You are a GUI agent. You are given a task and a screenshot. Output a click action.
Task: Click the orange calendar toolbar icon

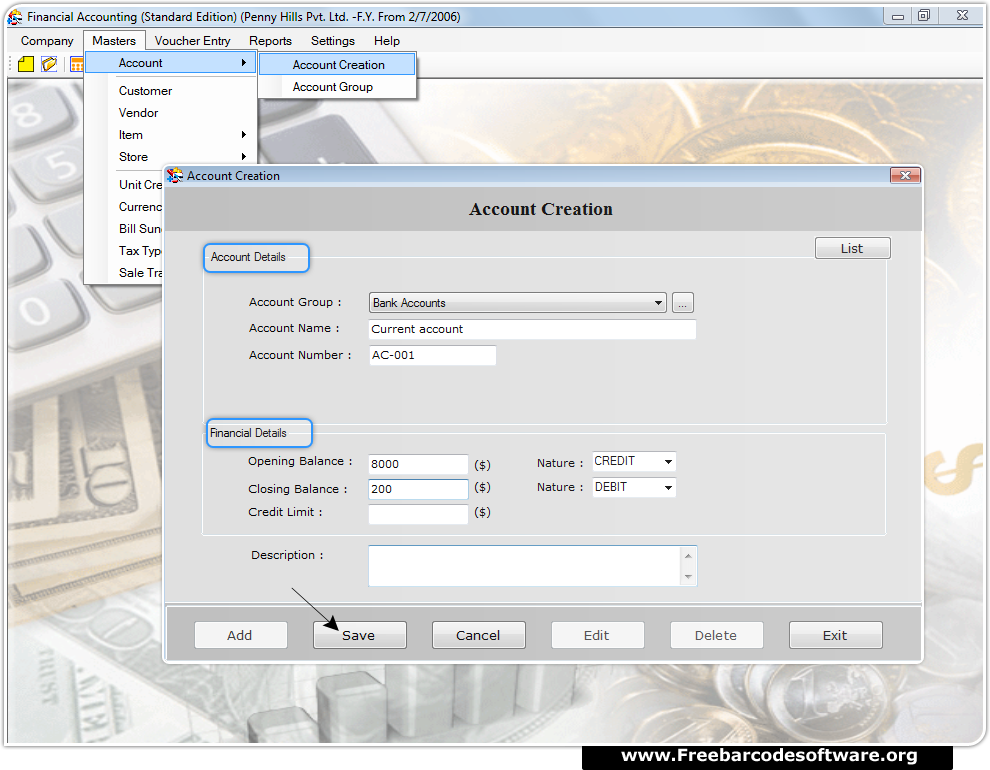pos(76,64)
